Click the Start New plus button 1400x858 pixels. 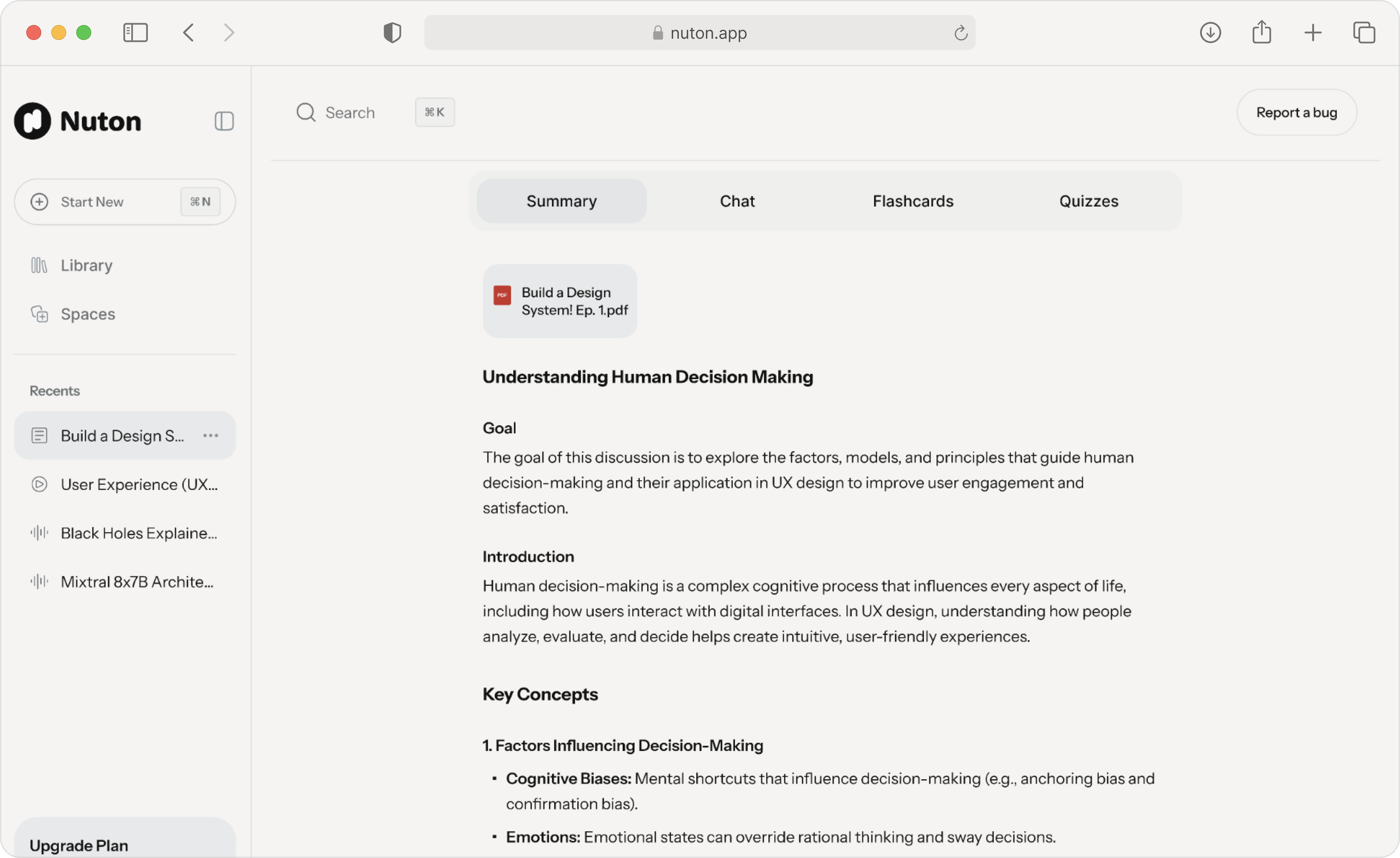coord(40,202)
